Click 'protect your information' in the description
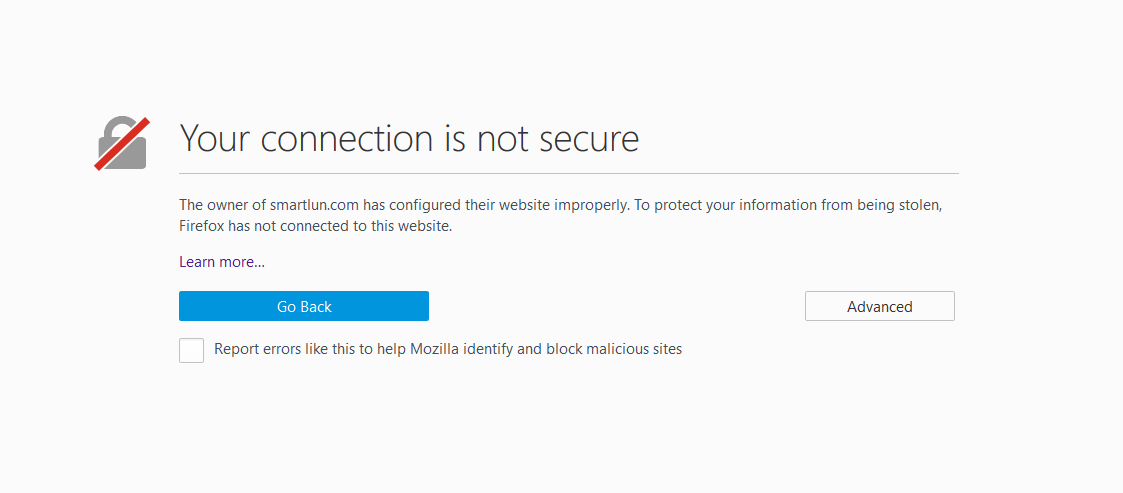The height and width of the screenshot is (493, 1123). click(x=724, y=205)
